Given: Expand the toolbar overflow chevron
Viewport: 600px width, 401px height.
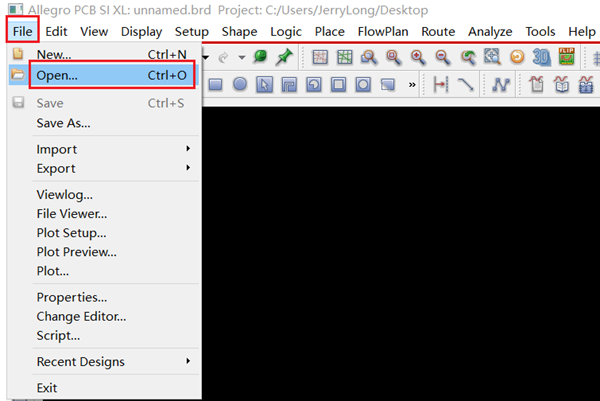Looking at the screenshot, I should click(413, 85).
